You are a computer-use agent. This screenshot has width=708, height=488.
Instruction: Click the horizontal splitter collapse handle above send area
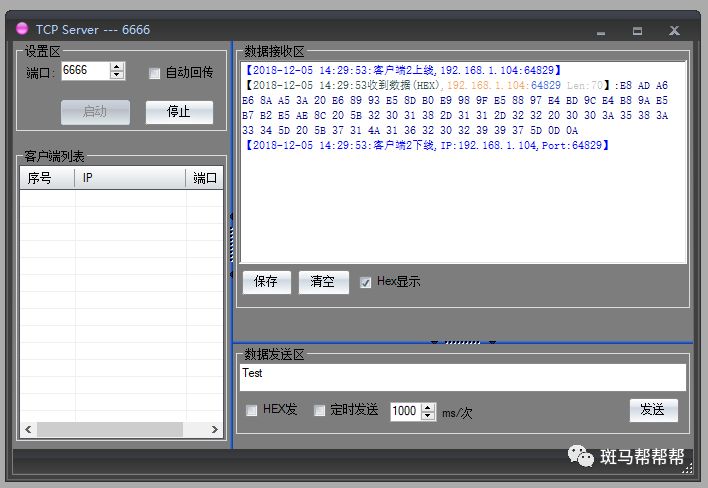[x=462, y=342]
